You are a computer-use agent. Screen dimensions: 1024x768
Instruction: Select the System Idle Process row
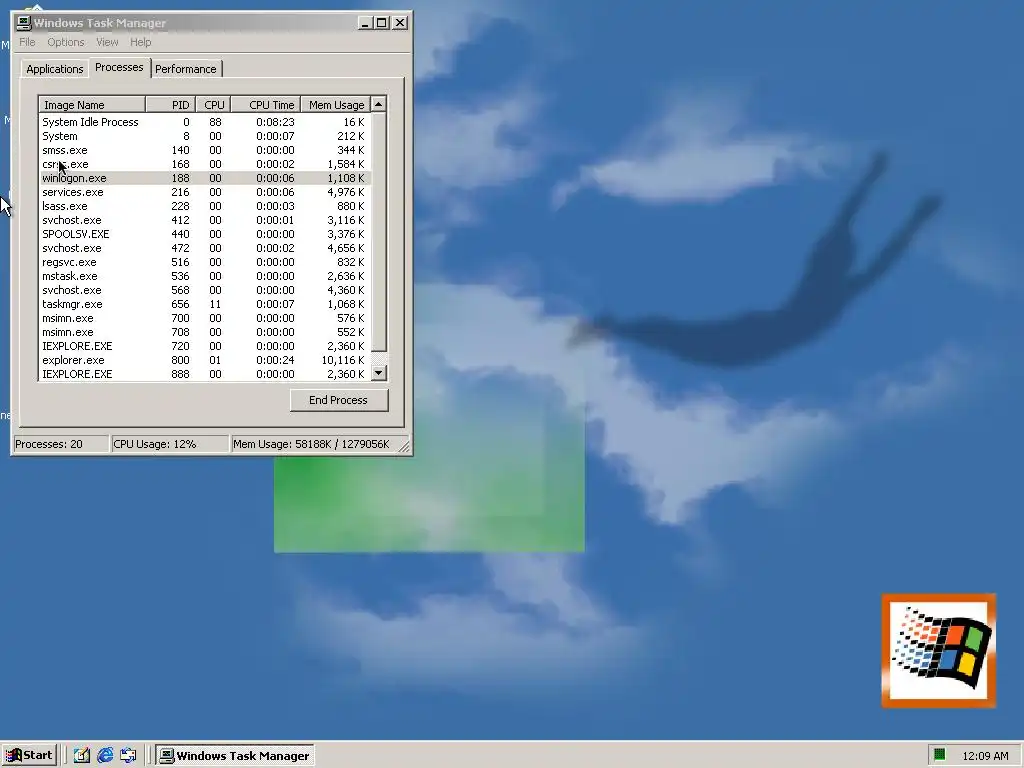point(204,122)
